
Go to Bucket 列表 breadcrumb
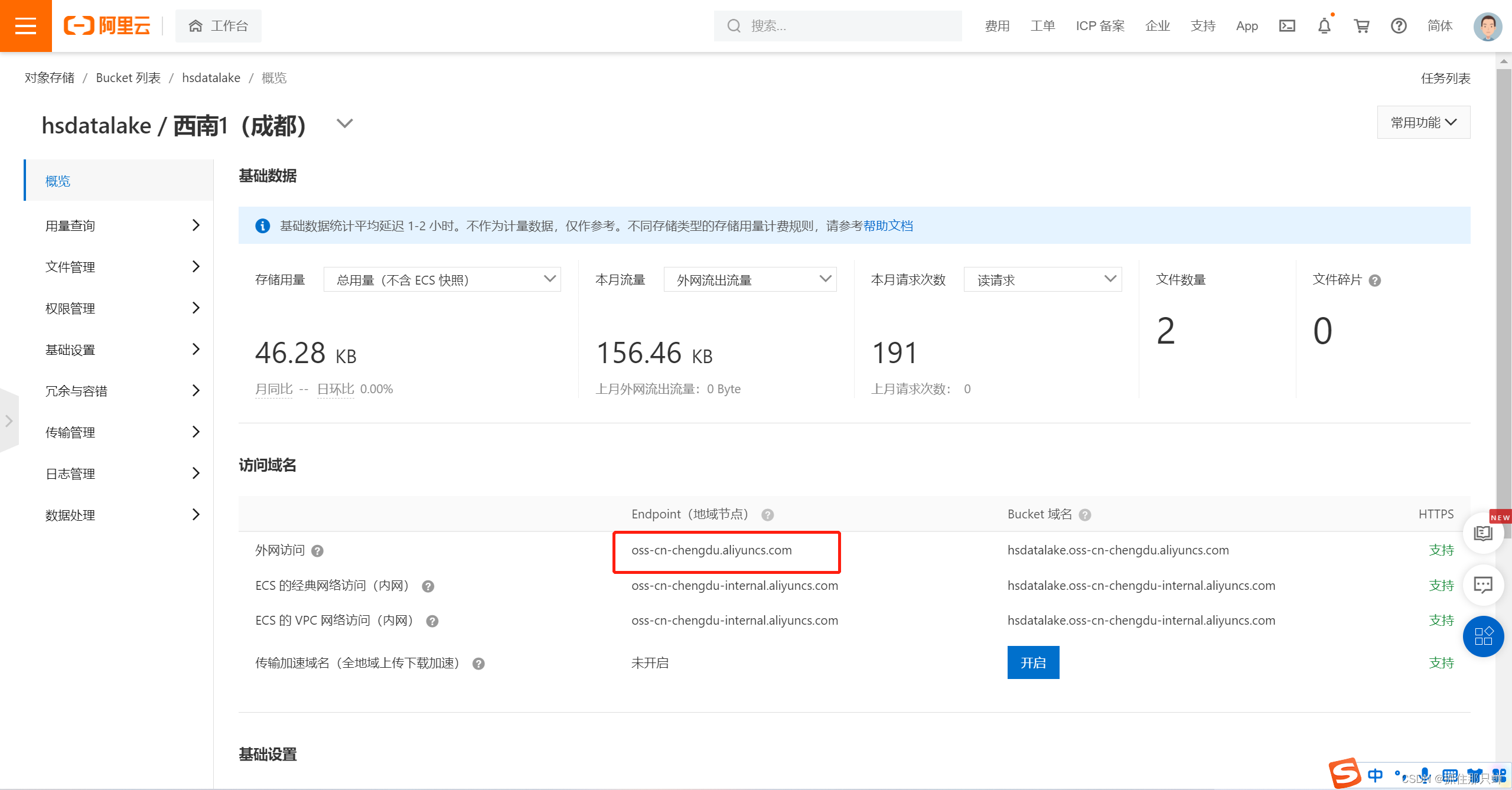click(128, 78)
